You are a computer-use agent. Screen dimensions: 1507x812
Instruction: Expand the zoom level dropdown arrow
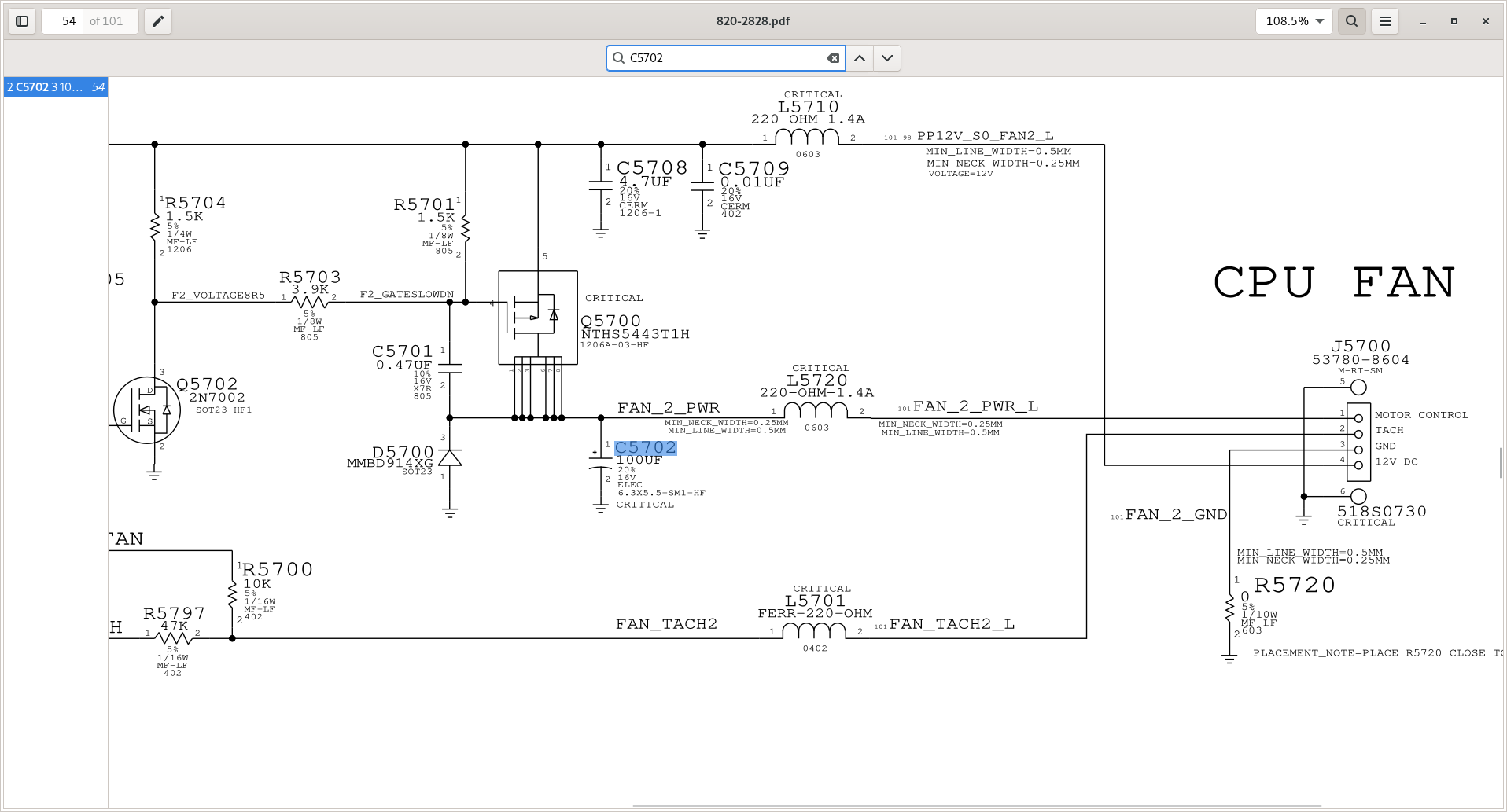pyautogui.click(x=1320, y=21)
